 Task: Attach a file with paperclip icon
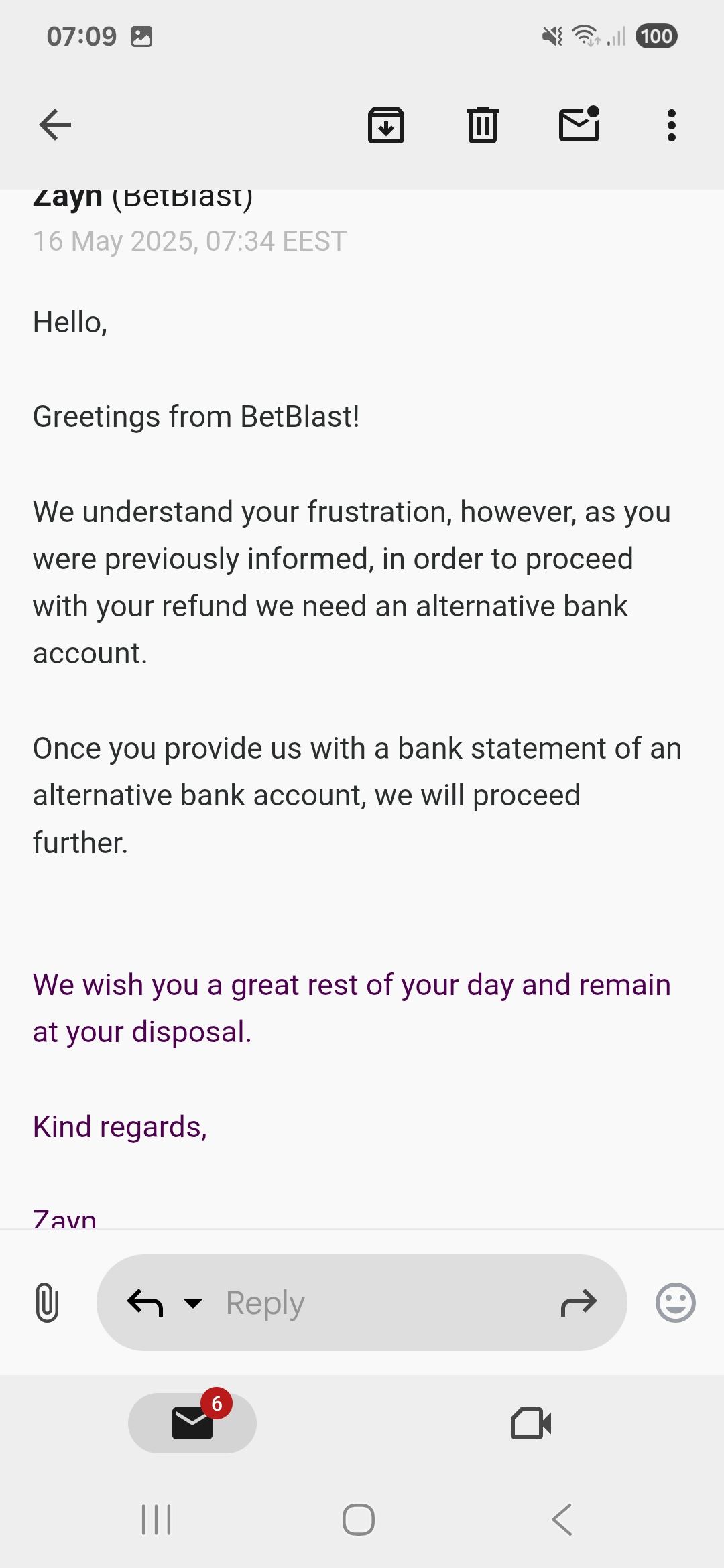coord(47,1302)
